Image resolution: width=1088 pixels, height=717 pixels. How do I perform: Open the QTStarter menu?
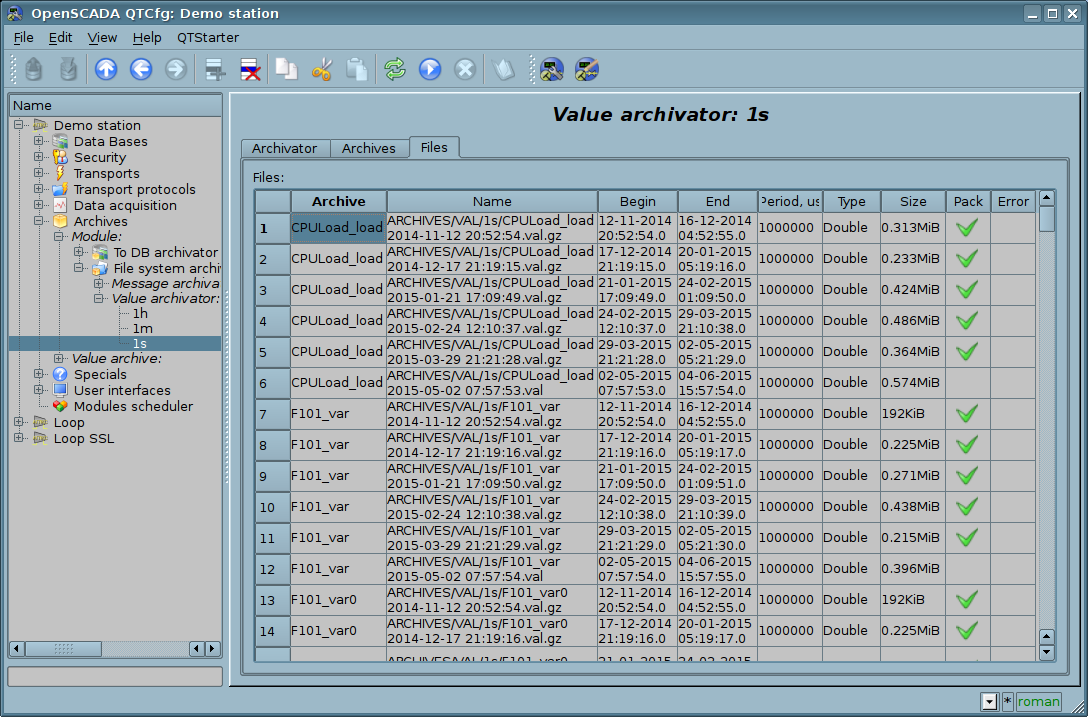[x=208, y=37]
